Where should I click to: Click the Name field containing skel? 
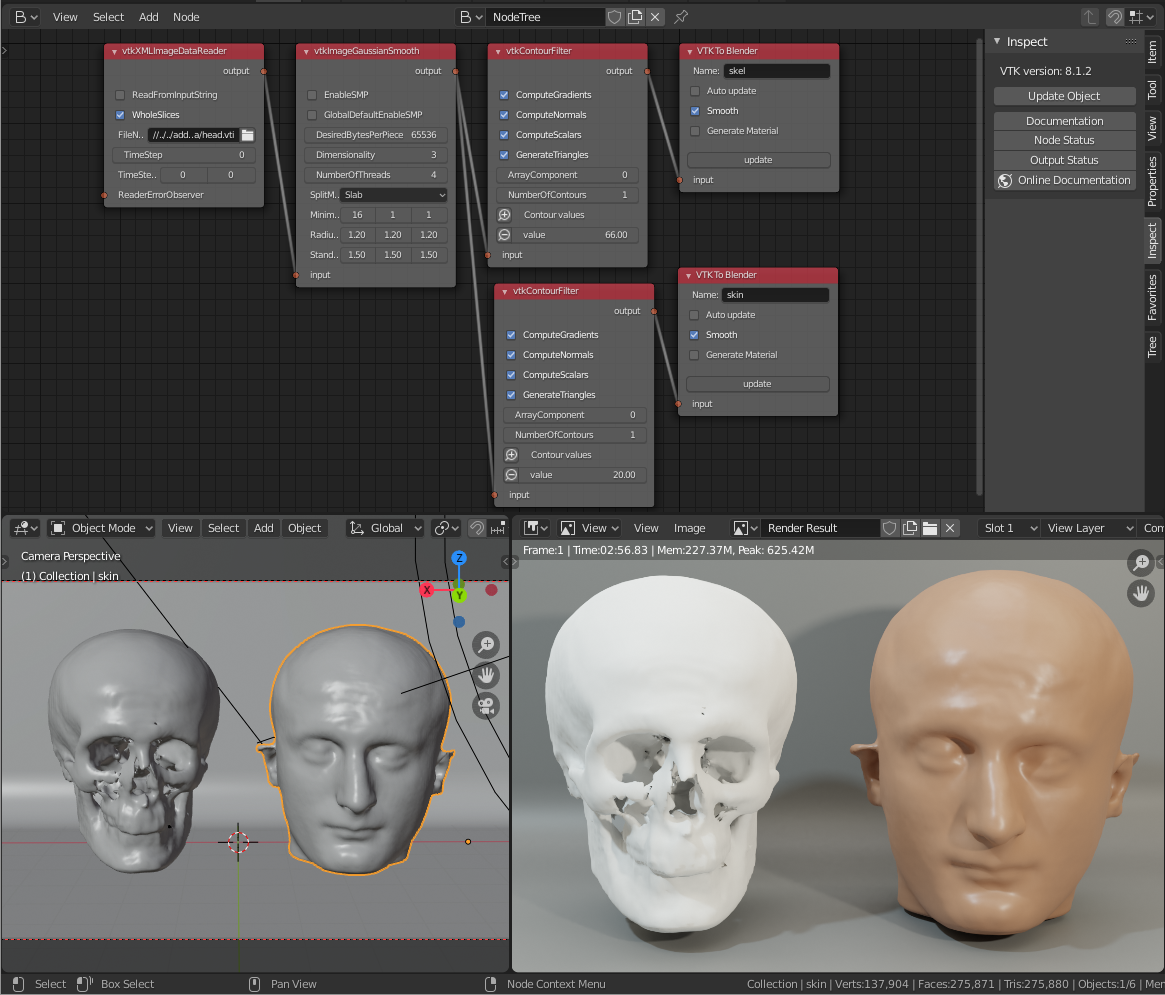click(776, 71)
